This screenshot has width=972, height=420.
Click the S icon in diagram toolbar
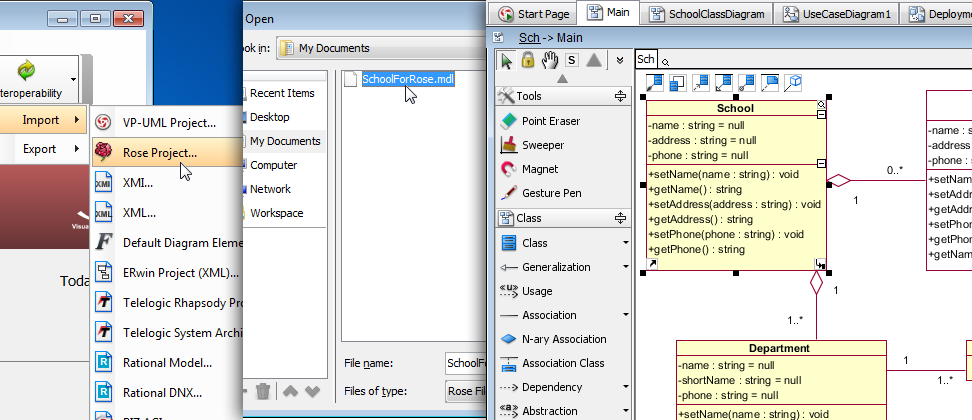tap(572, 60)
